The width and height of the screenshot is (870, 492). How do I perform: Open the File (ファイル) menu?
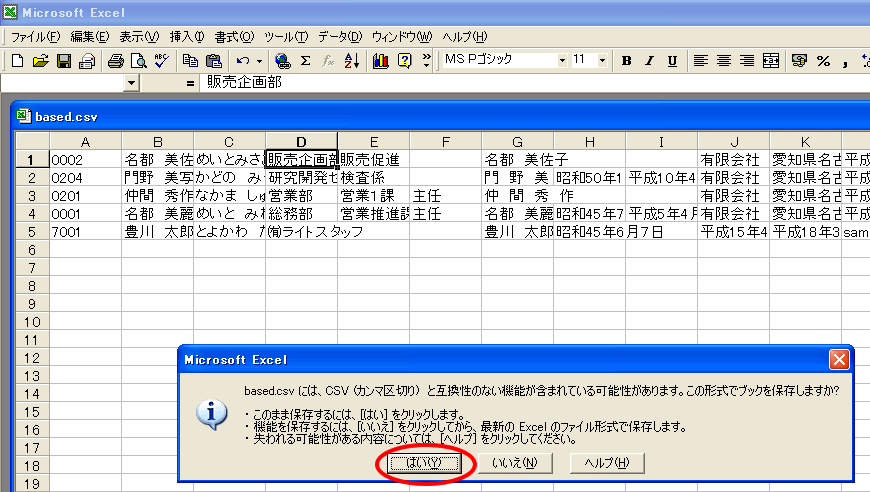click(35, 37)
